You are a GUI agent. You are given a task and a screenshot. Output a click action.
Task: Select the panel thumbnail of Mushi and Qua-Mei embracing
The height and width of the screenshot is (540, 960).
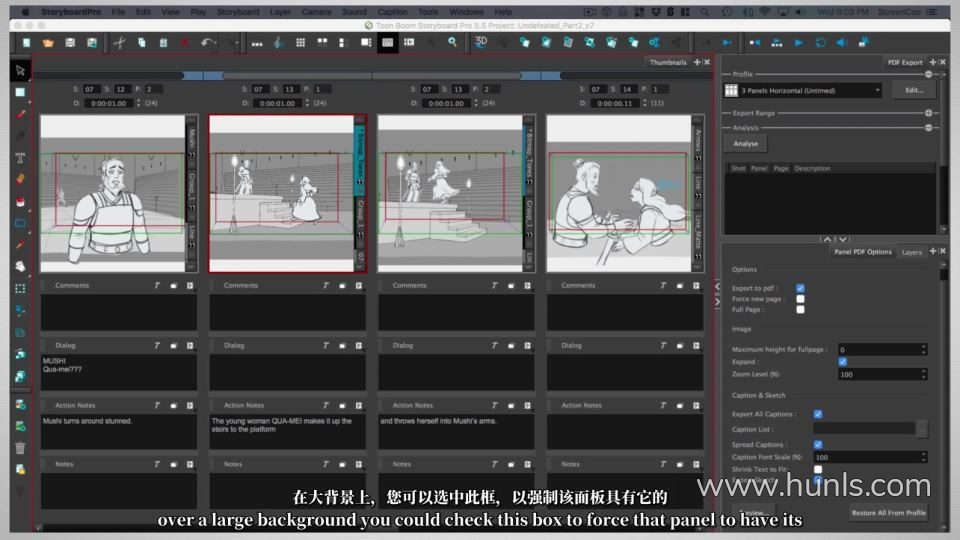(x=618, y=193)
